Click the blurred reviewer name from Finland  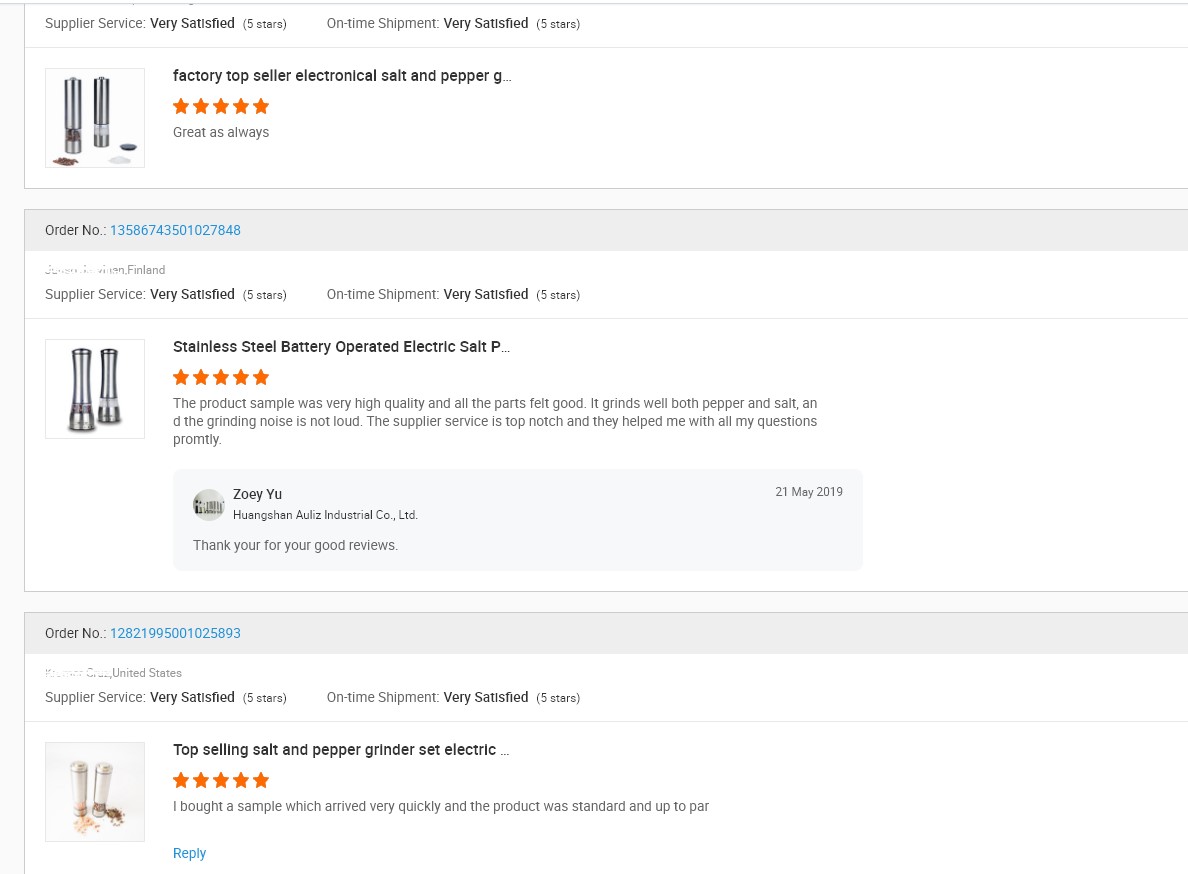85,270
